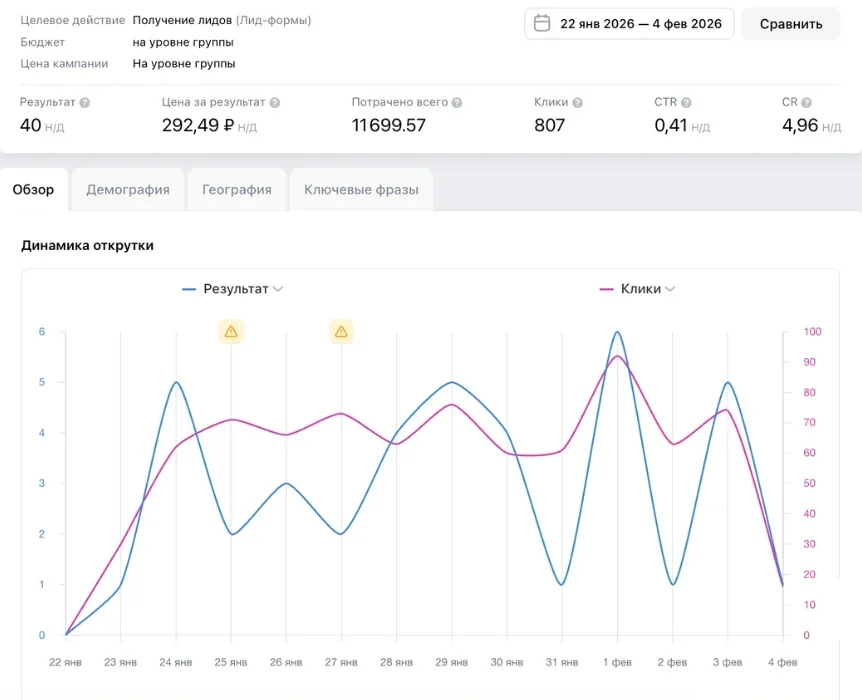Click help icon next to Потрачено всего
The width and height of the screenshot is (862, 700).
pos(457,103)
